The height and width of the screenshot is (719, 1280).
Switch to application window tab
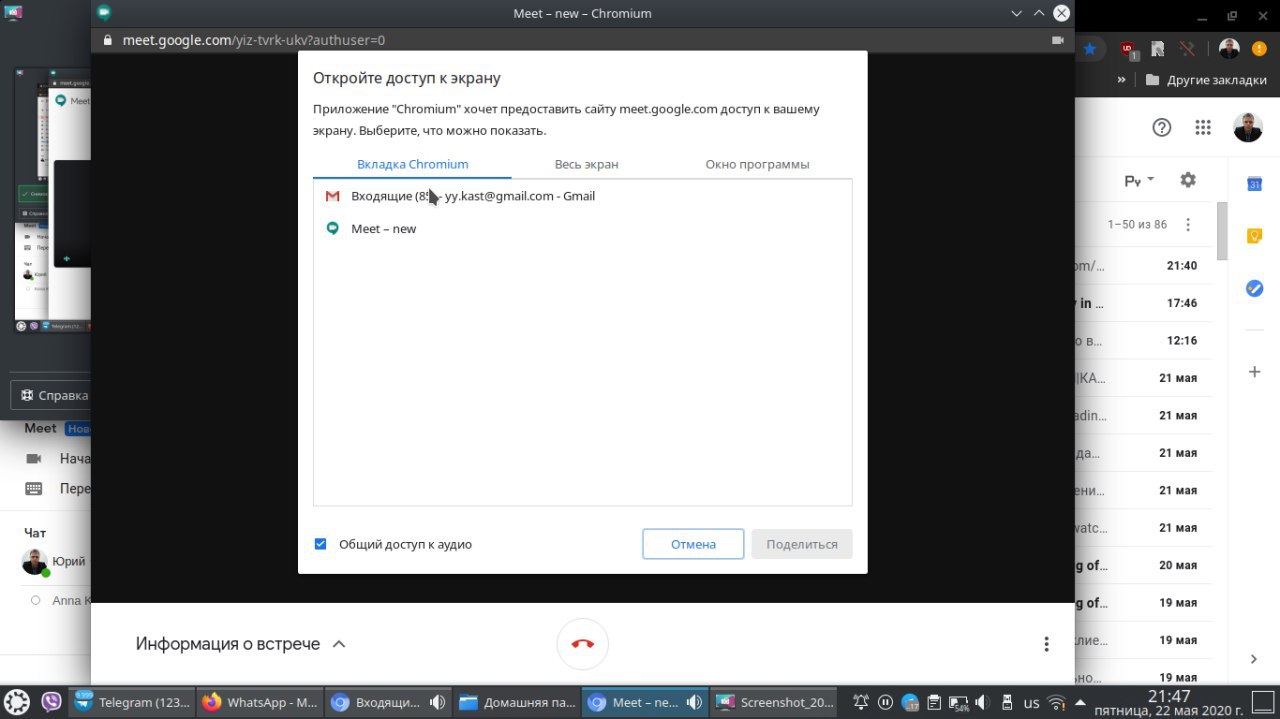757,164
